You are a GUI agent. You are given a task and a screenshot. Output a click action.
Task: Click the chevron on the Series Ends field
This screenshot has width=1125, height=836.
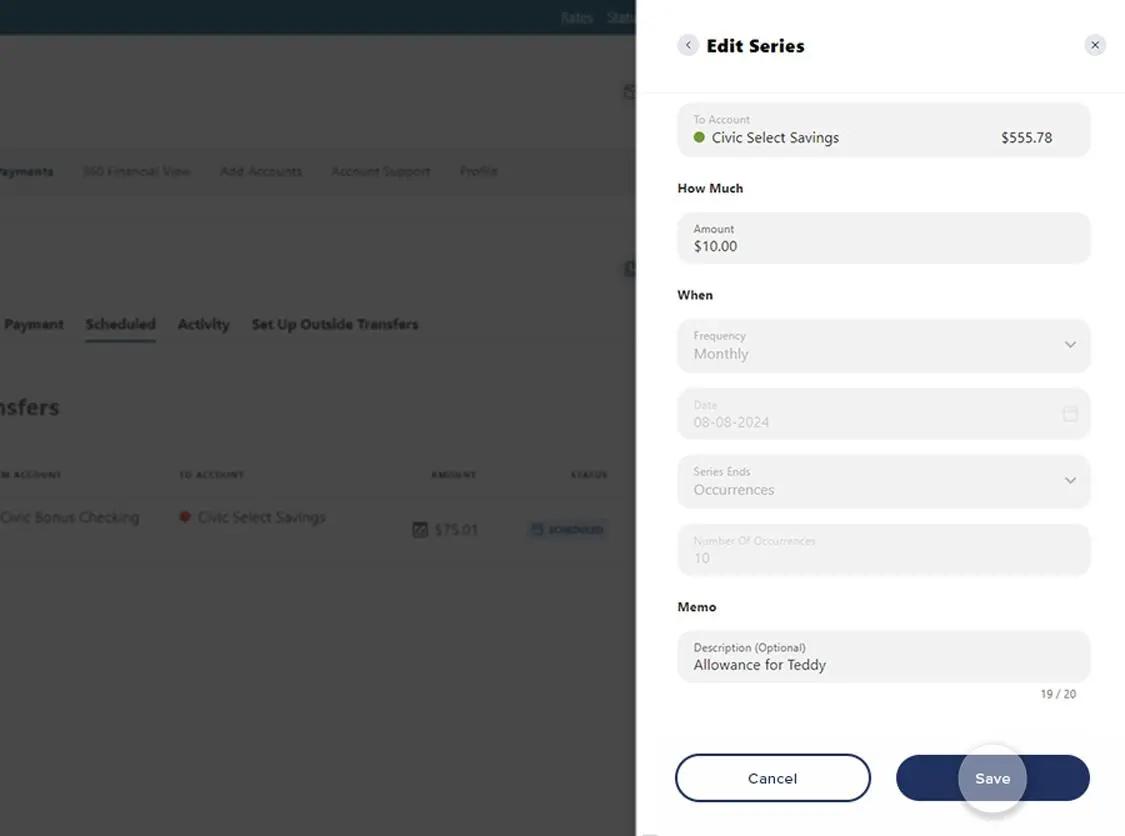click(1069, 481)
